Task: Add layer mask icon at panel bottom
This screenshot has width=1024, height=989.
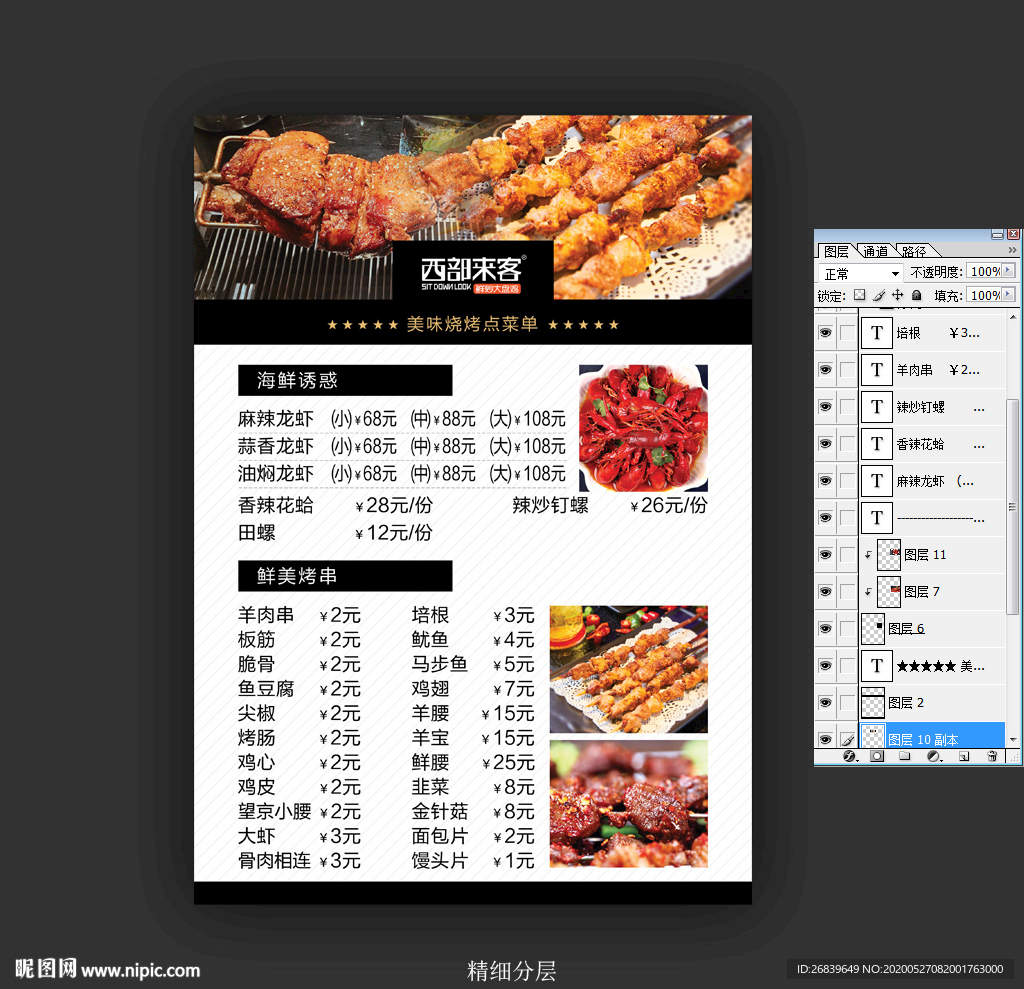Action: point(877,756)
